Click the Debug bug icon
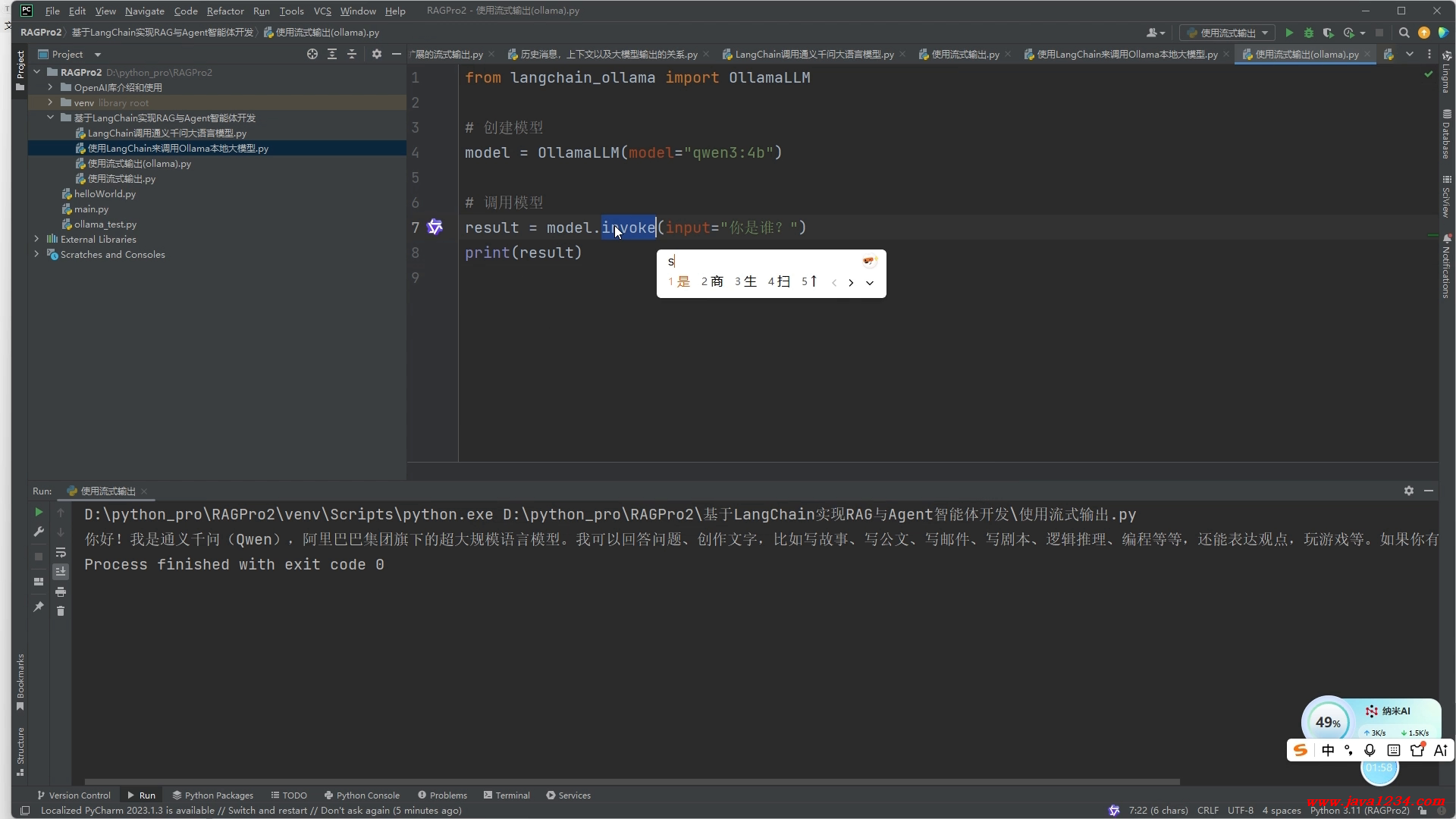The width and height of the screenshot is (1456, 819). [x=1309, y=33]
